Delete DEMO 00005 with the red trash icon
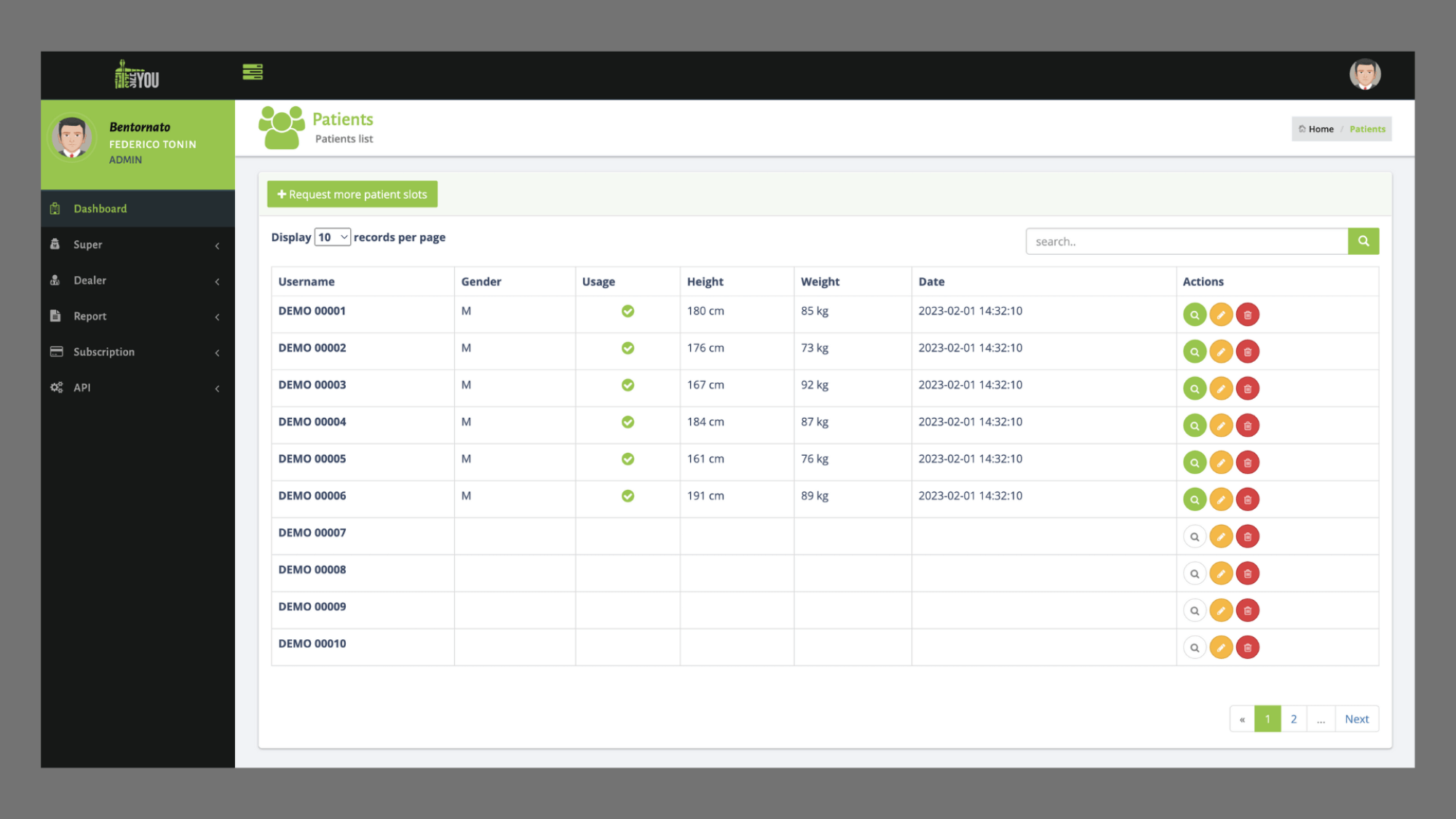1456x819 pixels. [1247, 462]
